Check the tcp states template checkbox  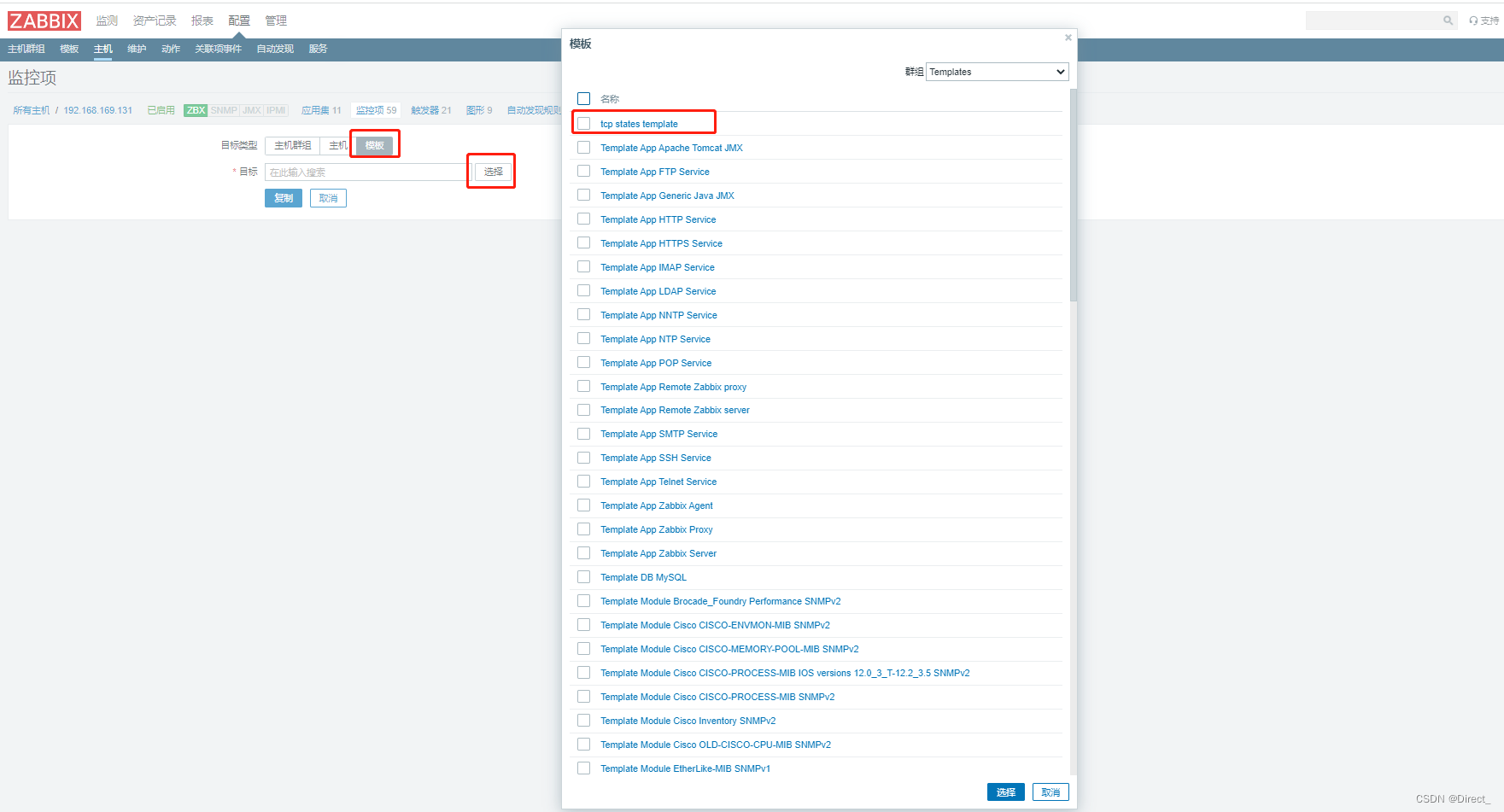point(584,124)
